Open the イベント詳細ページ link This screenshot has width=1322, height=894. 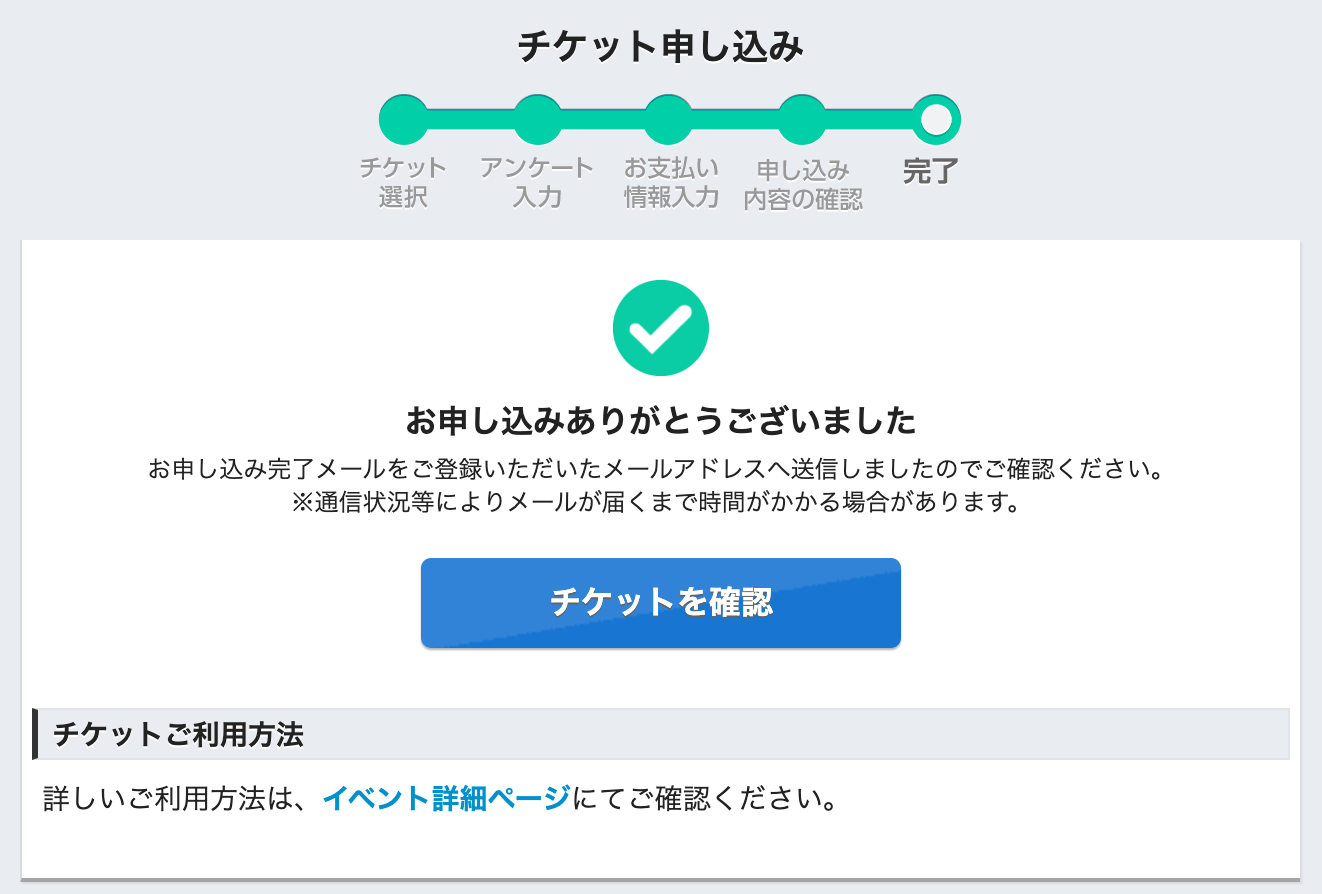click(446, 800)
